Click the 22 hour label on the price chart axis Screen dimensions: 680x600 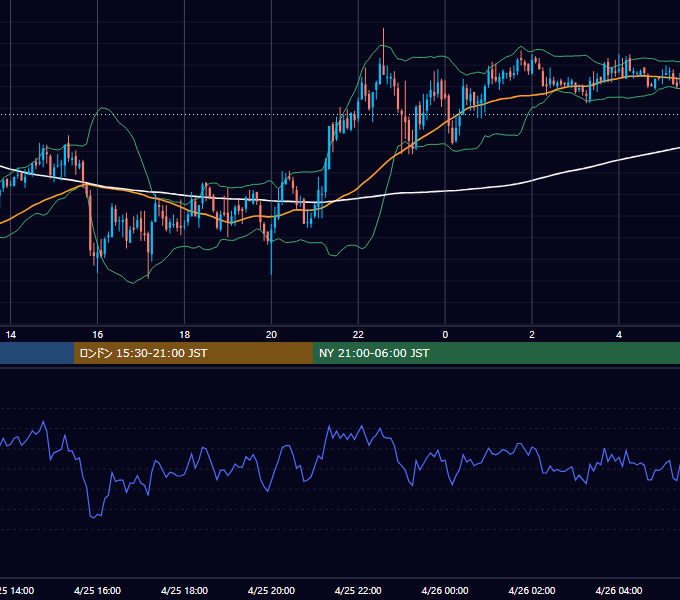358,335
